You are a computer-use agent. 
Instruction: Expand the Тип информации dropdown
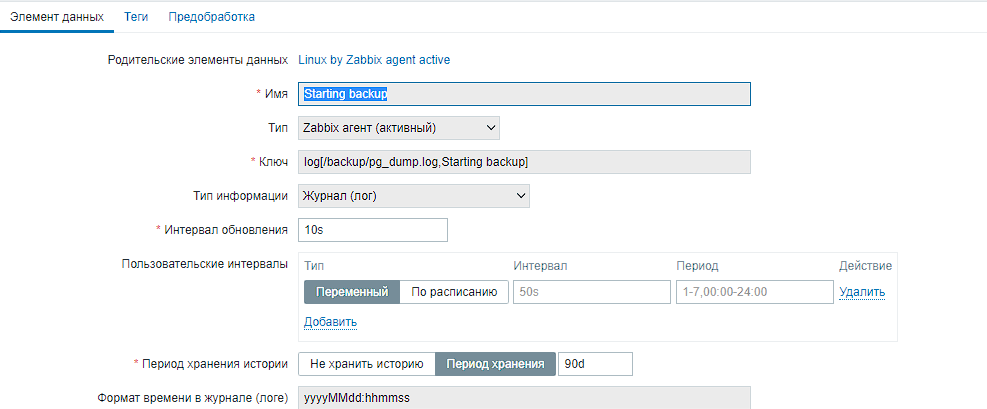pyautogui.click(x=413, y=196)
